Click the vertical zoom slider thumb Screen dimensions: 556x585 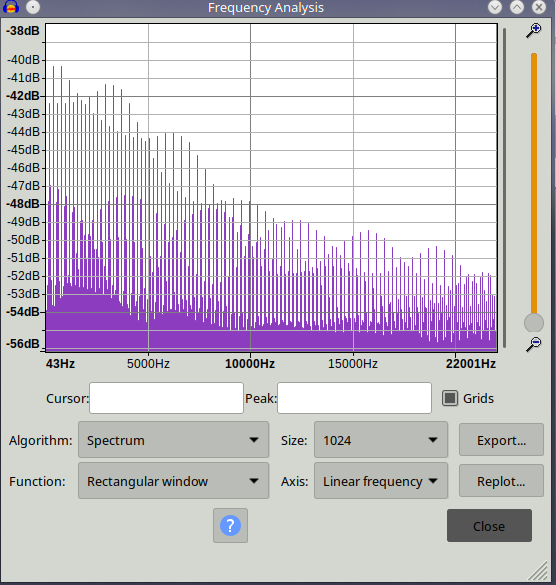534,323
